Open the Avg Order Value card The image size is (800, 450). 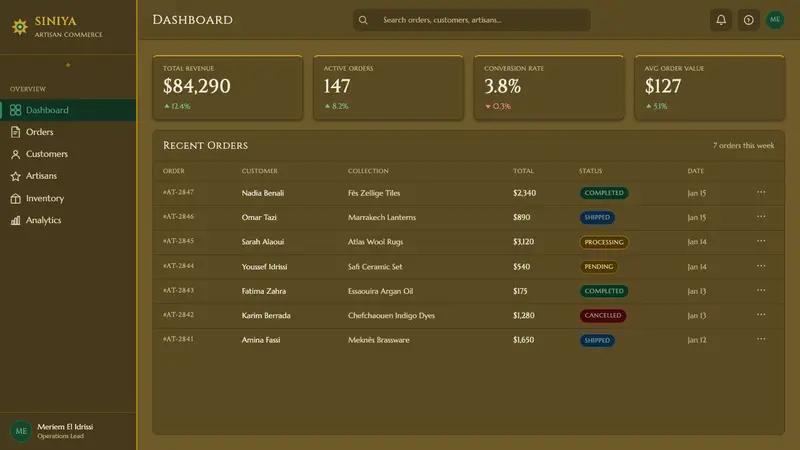[709, 88]
